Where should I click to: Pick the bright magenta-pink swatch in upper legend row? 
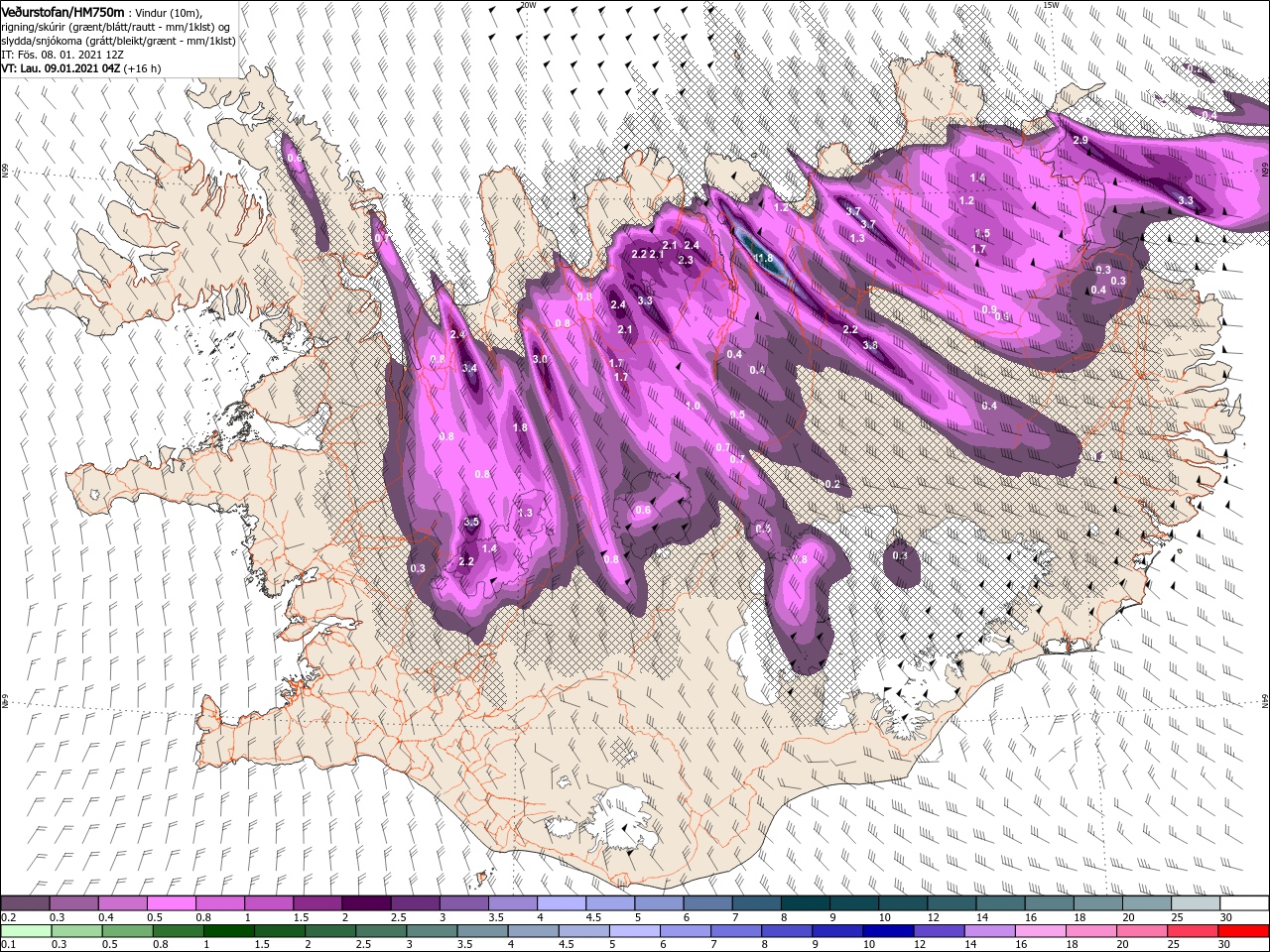[171, 903]
